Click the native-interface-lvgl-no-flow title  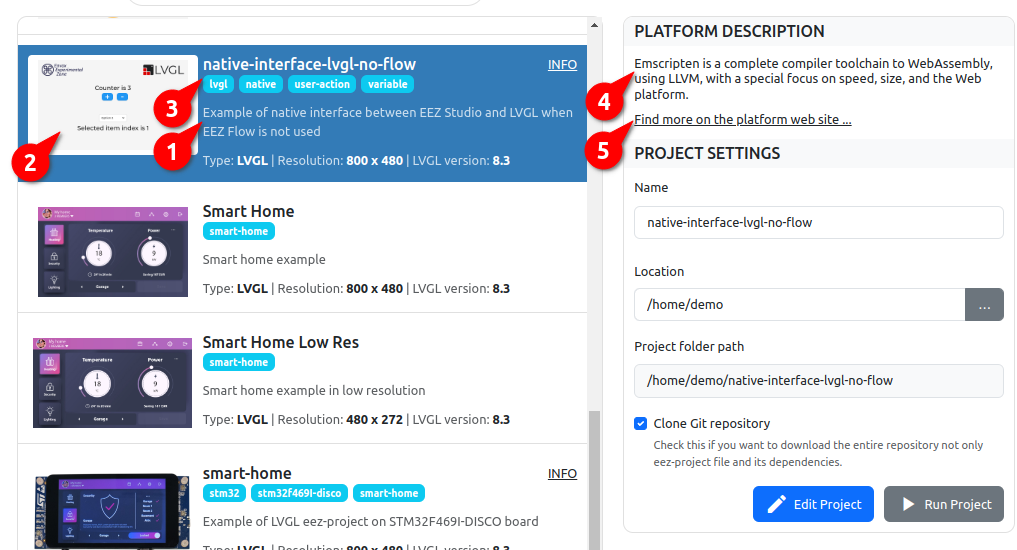point(309,64)
